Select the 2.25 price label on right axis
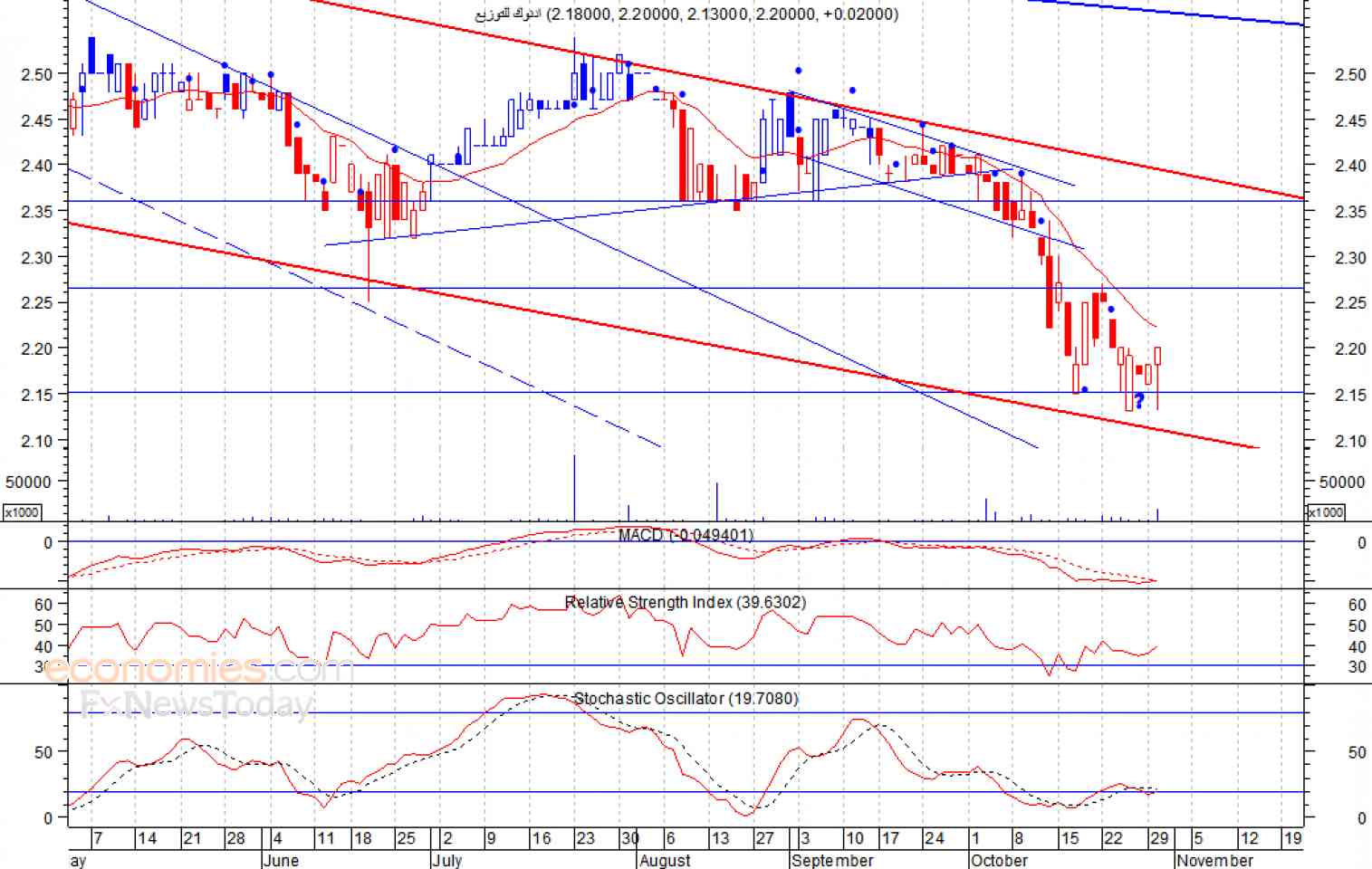This screenshot has height=869, width=1372. click(1350, 302)
